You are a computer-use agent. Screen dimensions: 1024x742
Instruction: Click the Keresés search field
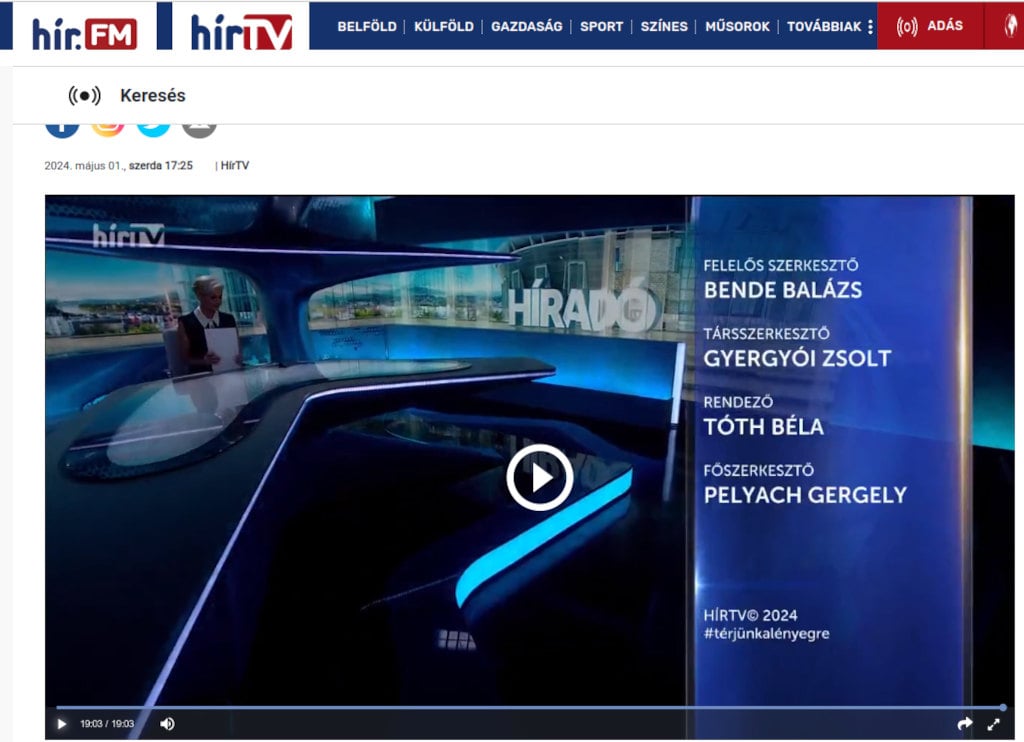point(153,95)
